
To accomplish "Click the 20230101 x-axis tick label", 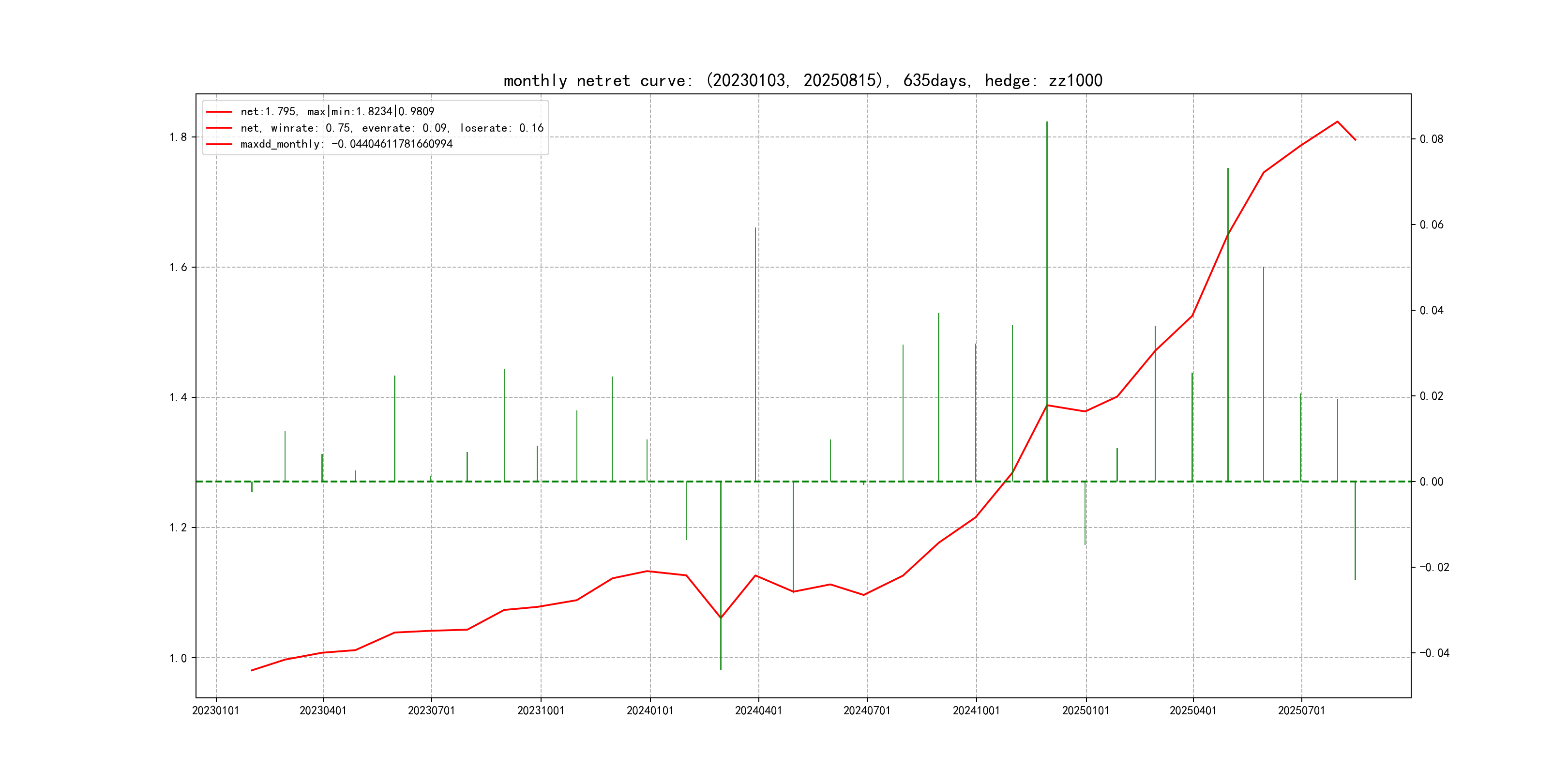I will coord(215,710).
